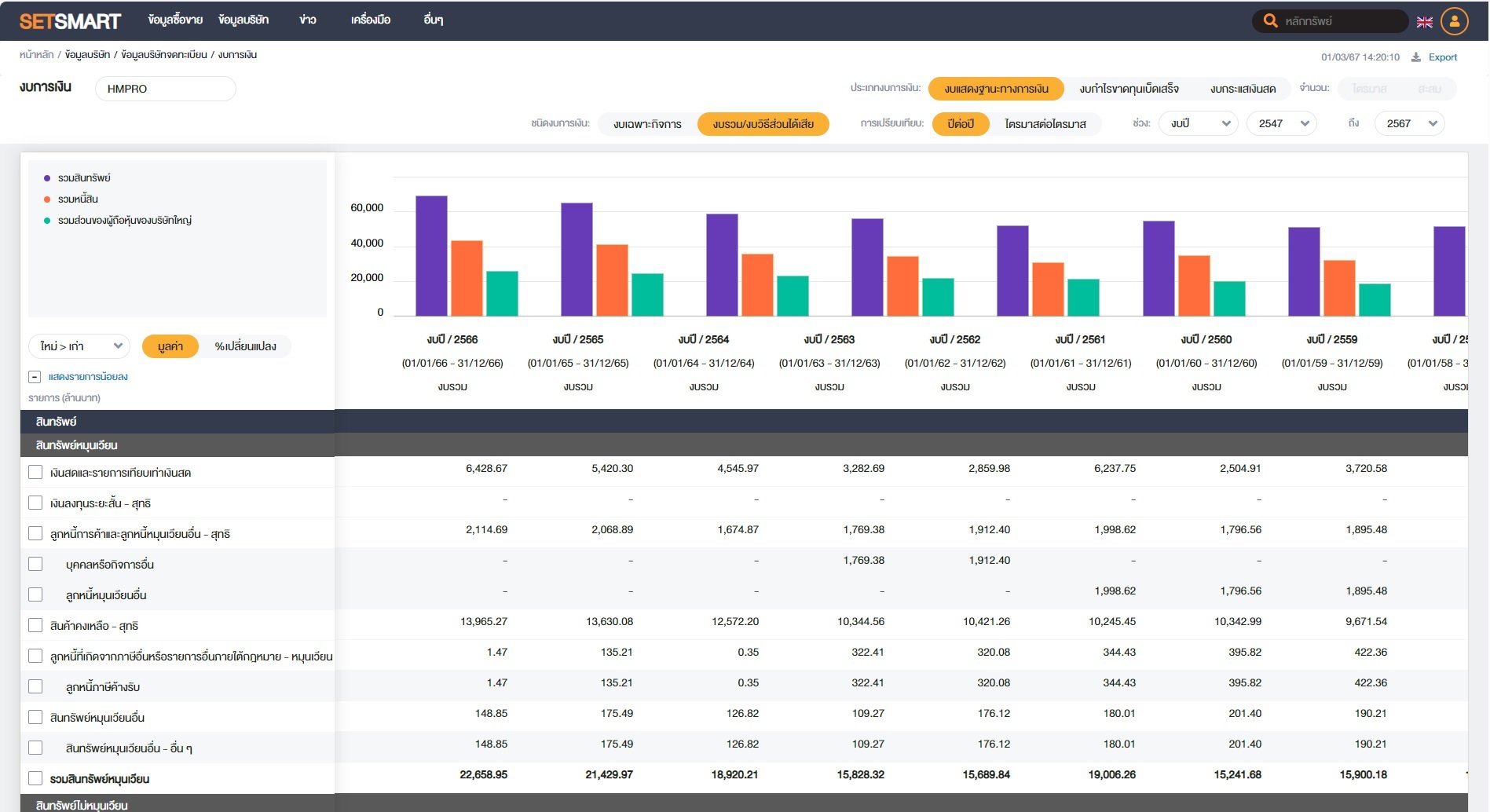This screenshot has width=1490, height=812.
Task: Click the 13,965.27 inventory value cell
Action: tap(484, 622)
